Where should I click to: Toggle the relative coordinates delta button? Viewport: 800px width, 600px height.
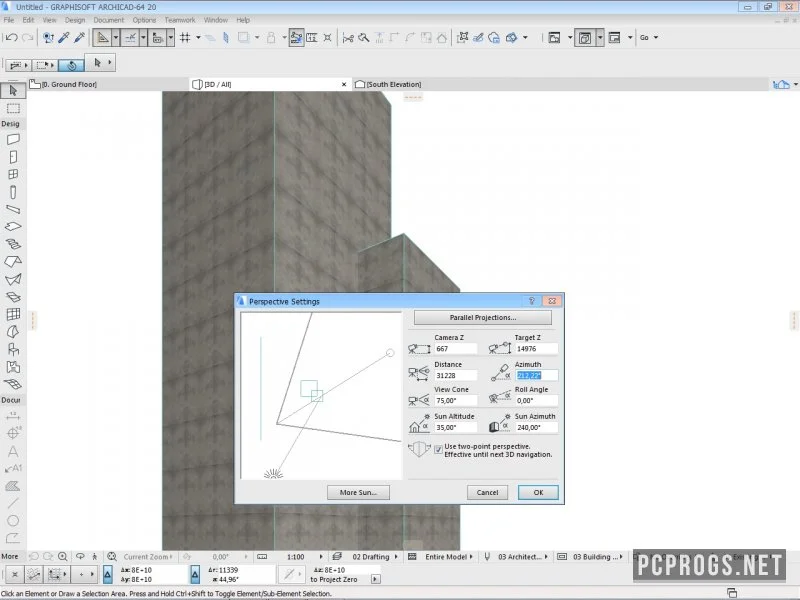[108, 574]
